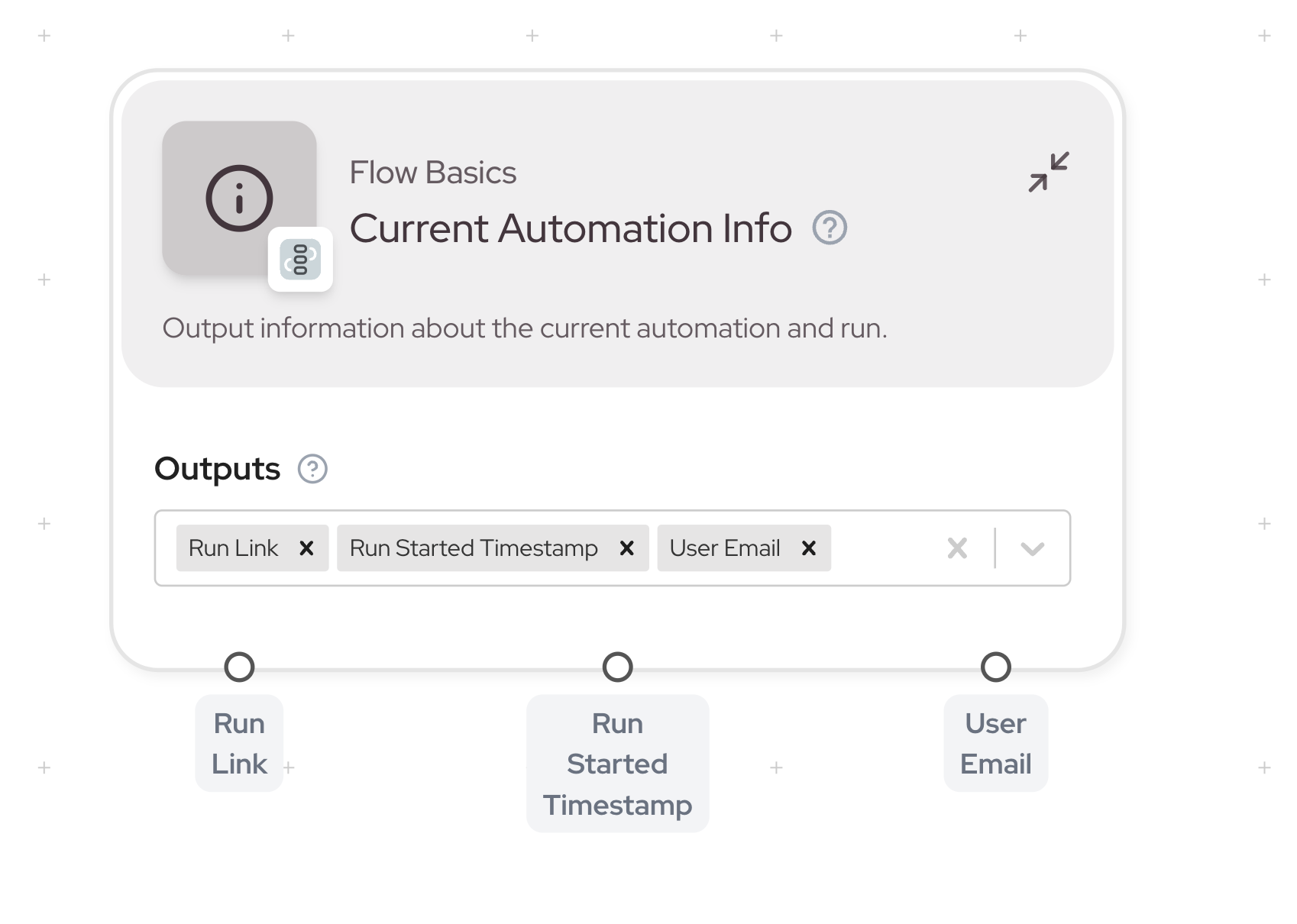Remove the User Email output tag
1297x924 pixels.
(809, 548)
